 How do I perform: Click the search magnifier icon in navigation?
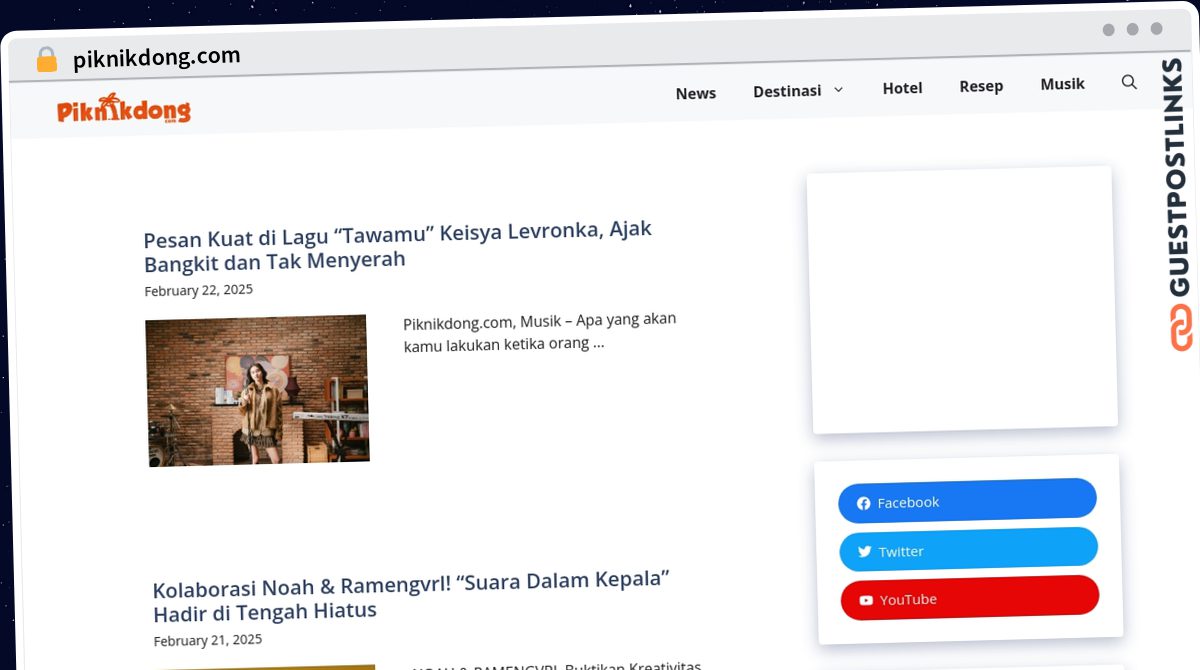(x=1129, y=82)
